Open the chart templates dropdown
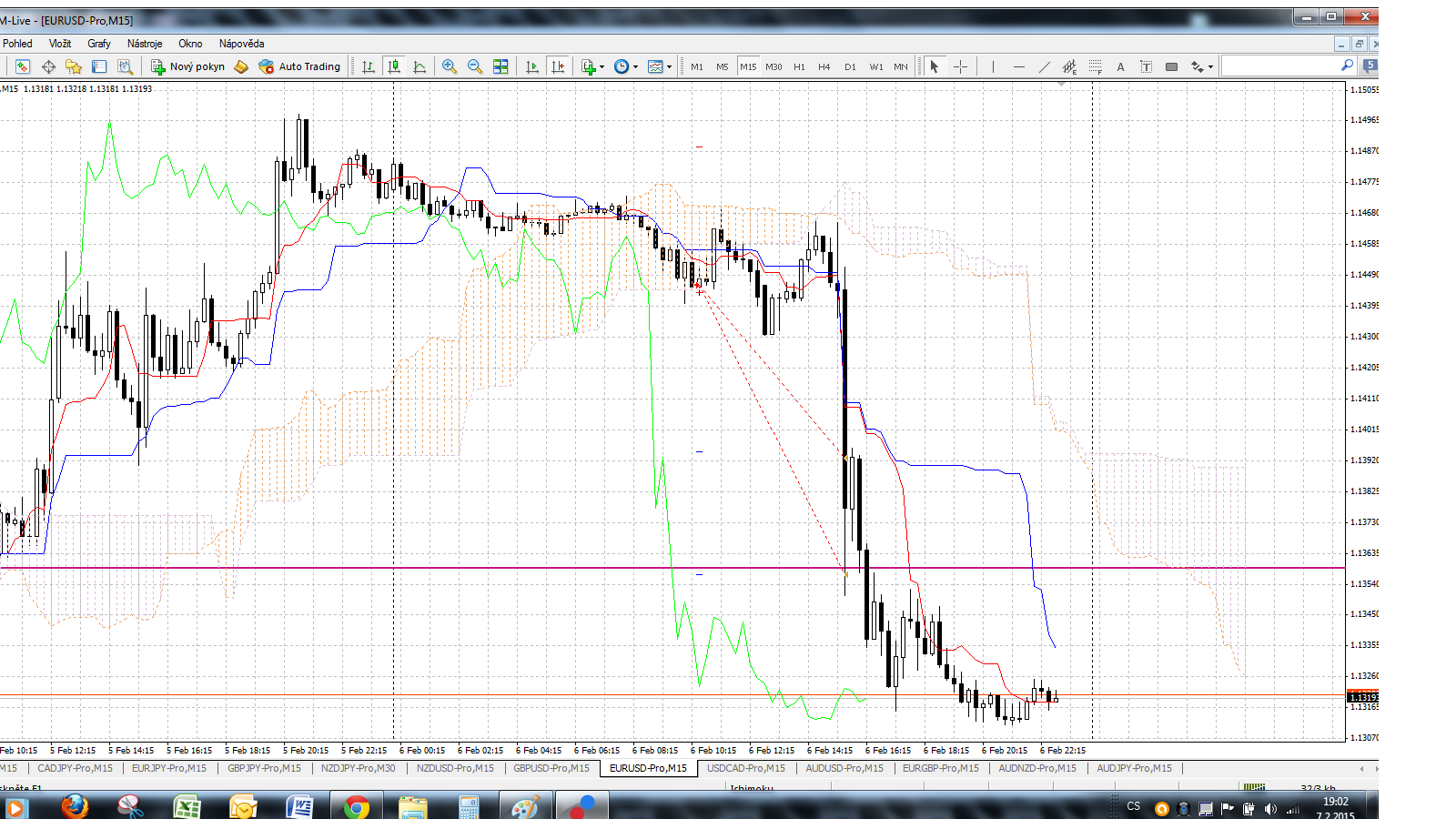 click(x=669, y=66)
